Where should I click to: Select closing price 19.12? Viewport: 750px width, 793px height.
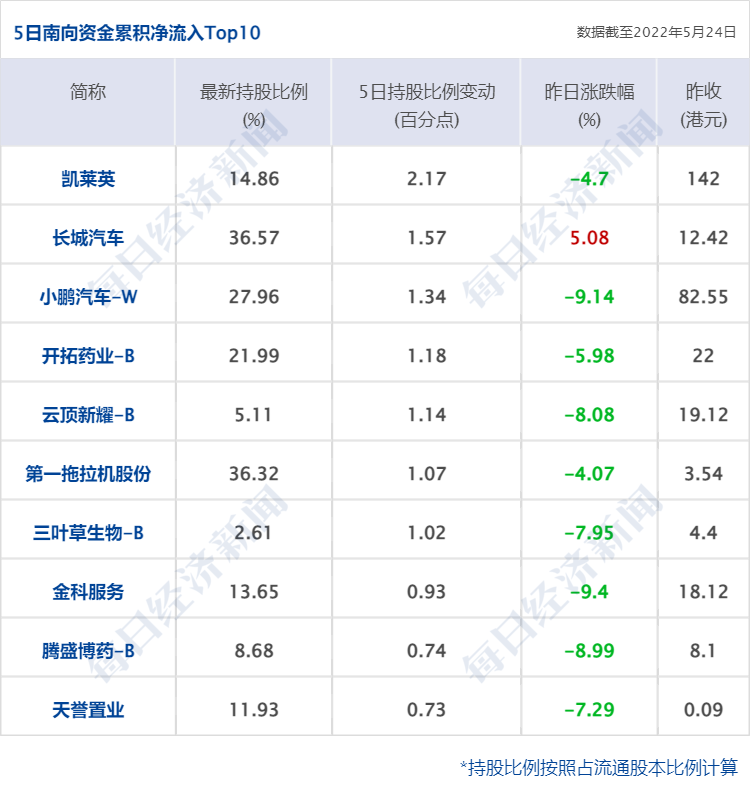(703, 415)
